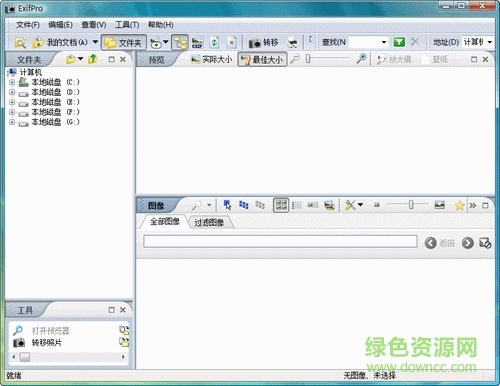Maximize the 预览 preview pane

(x=474, y=59)
